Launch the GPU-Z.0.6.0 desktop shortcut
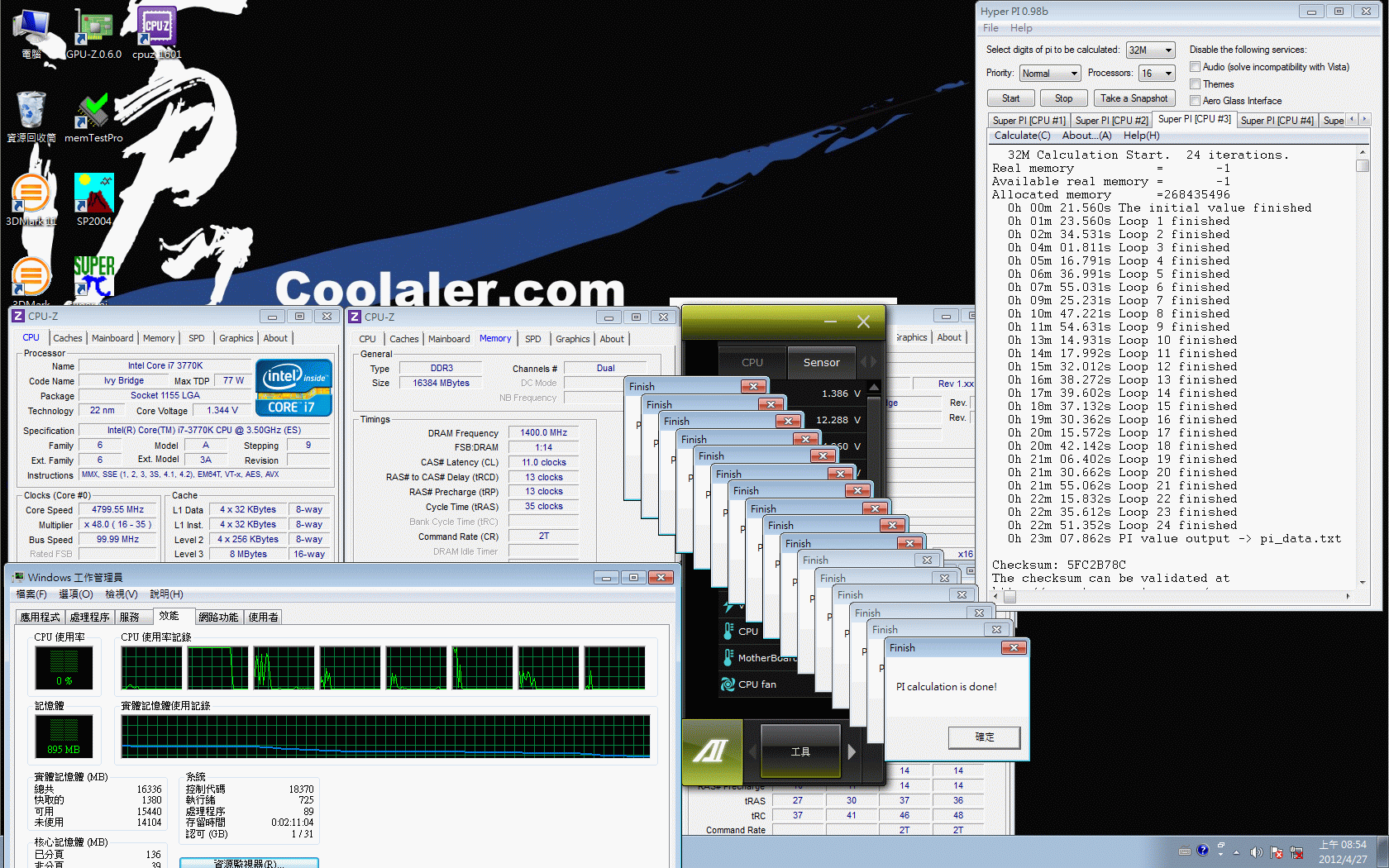 point(93,33)
